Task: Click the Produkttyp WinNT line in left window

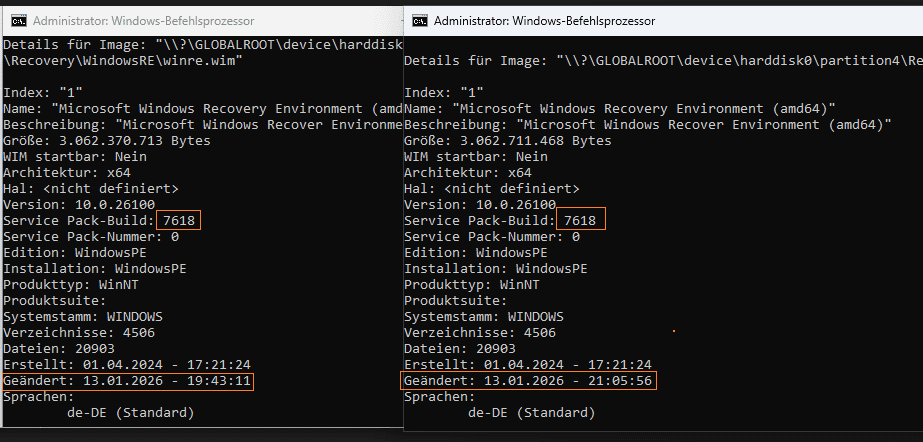Action: [x=74, y=284]
